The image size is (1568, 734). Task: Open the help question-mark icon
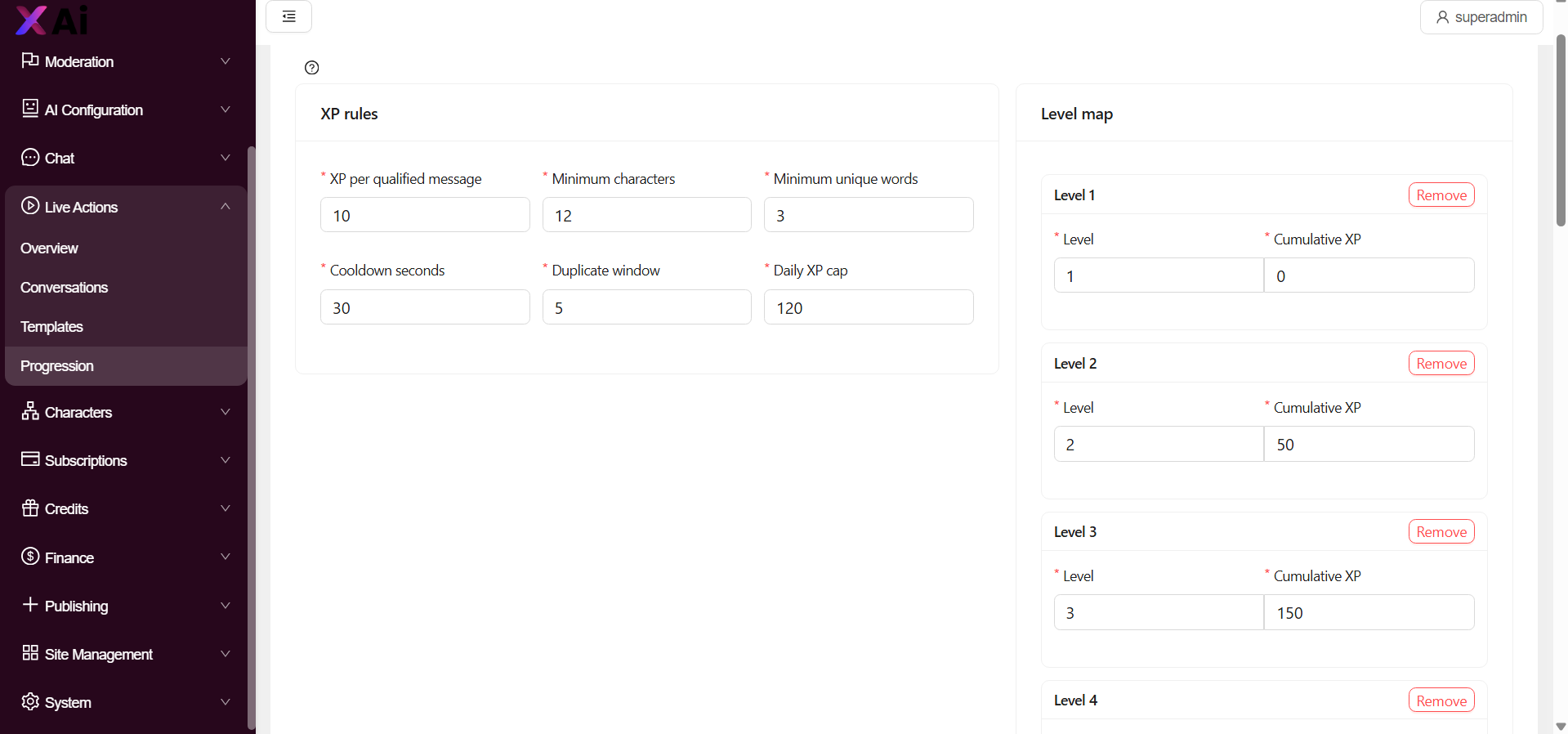point(311,68)
